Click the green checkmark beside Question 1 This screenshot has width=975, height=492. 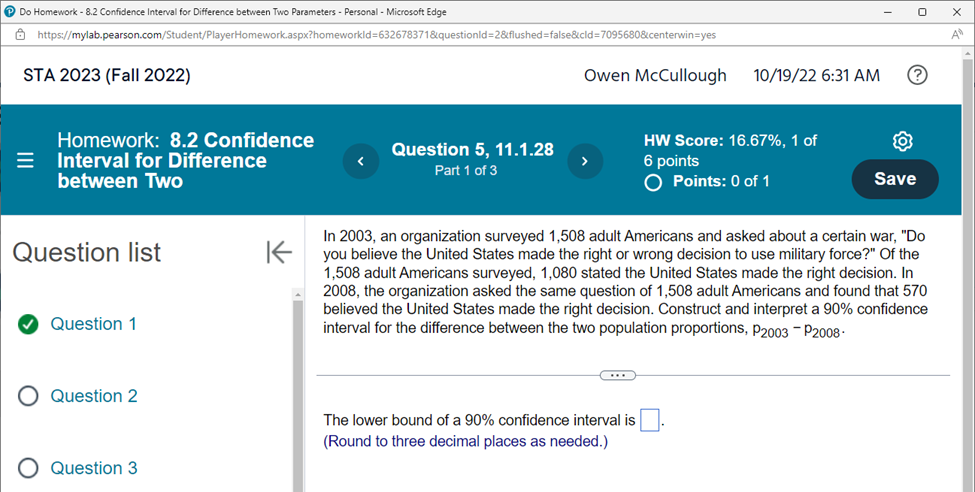coord(28,324)
